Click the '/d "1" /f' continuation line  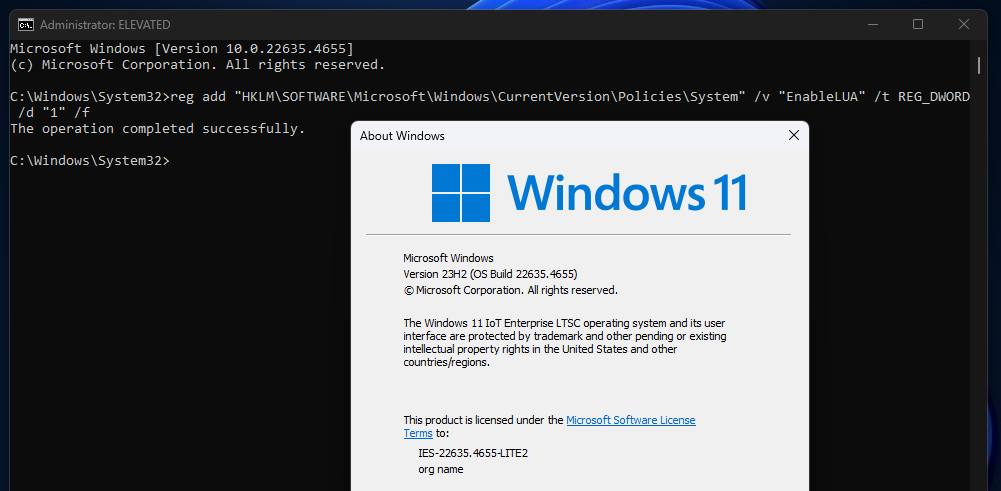54,112
